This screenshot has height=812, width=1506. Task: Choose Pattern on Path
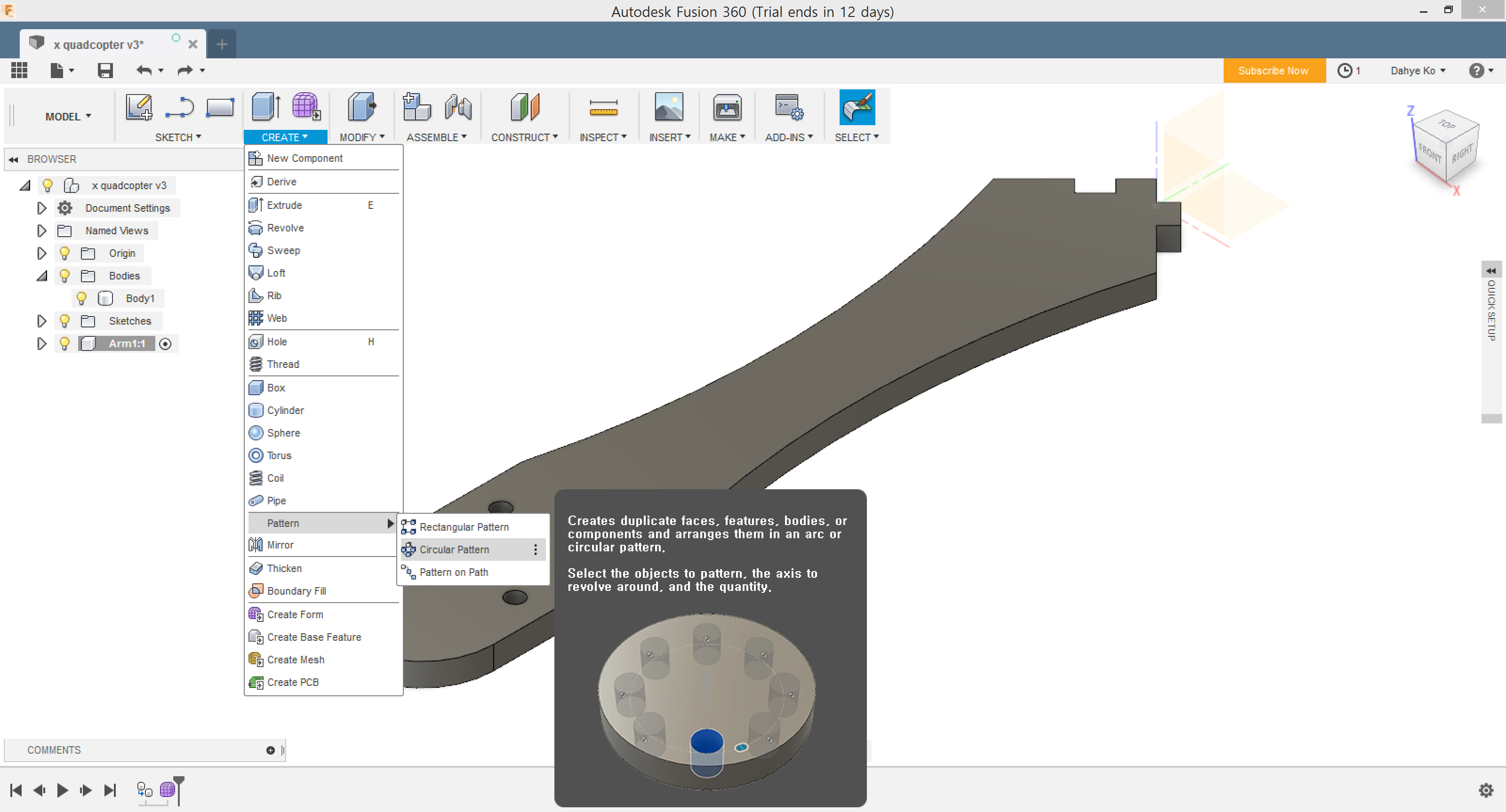(473, 573)
